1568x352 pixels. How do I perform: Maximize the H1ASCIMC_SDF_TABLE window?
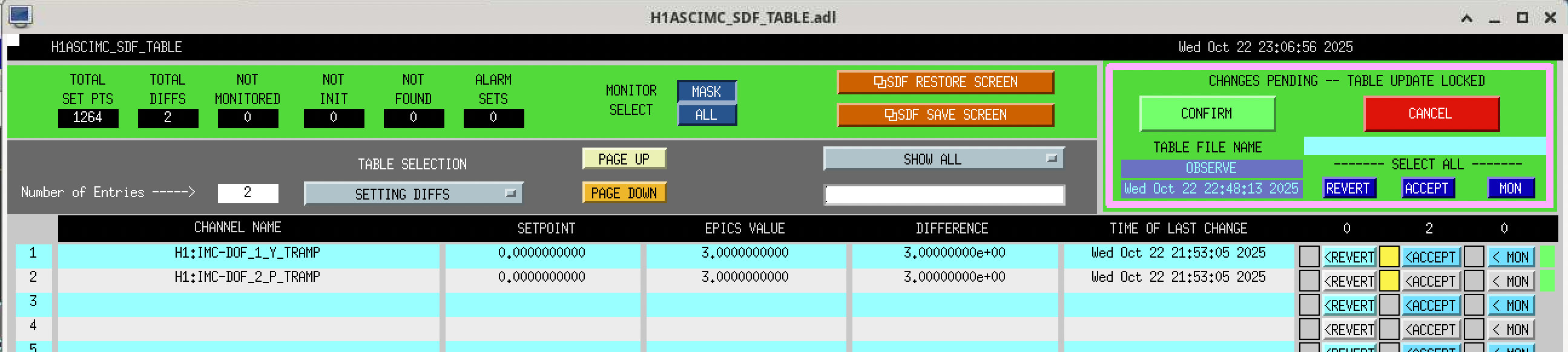point(1522,18)
